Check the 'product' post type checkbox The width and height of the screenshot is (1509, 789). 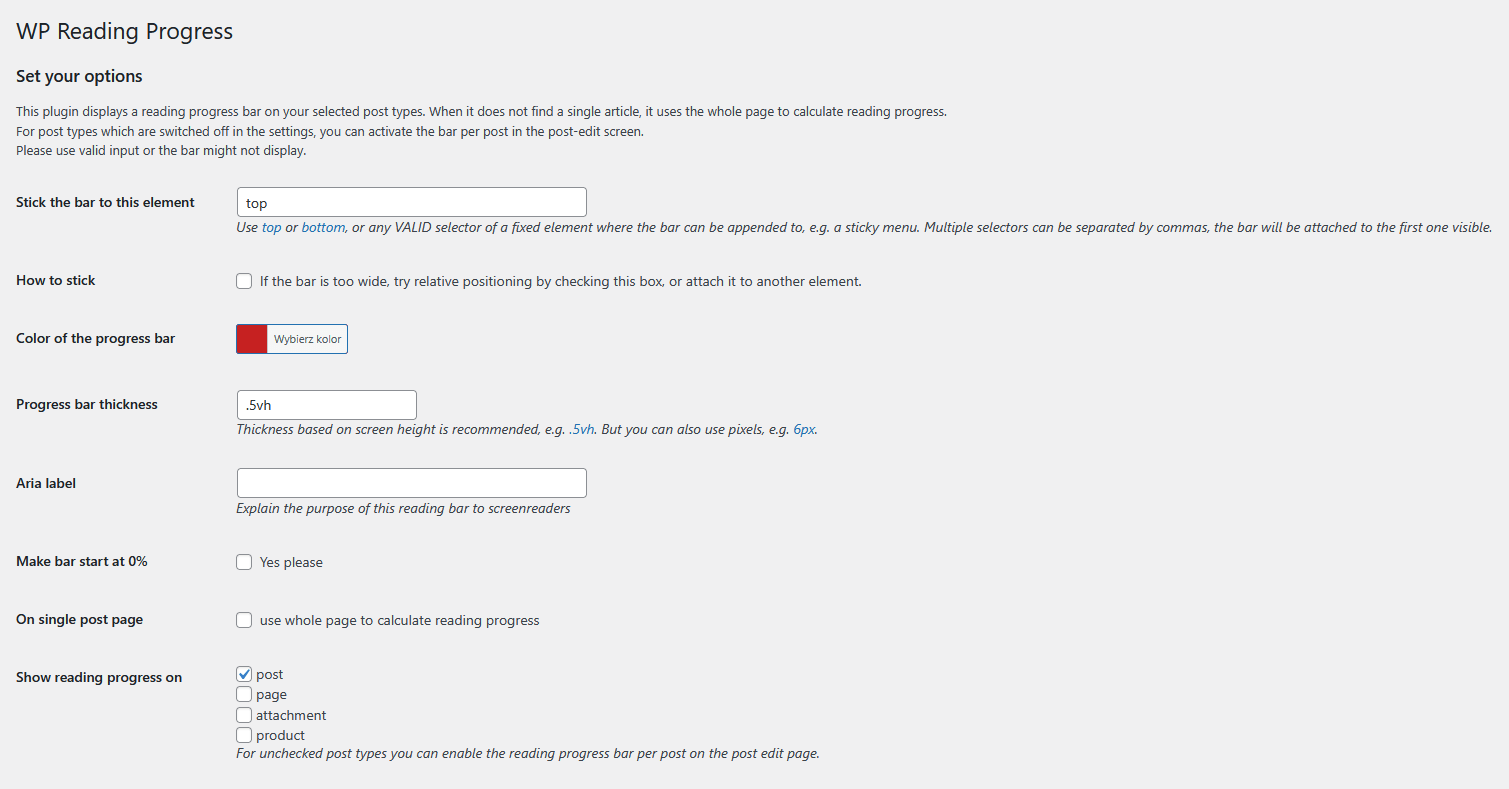click(244, 735)
